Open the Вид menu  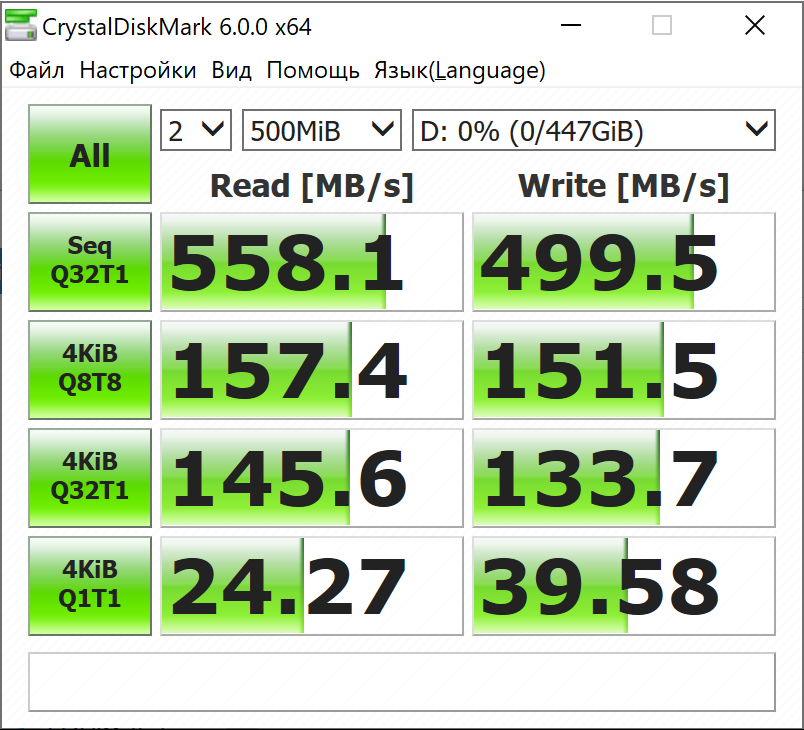pyautogui.click(x=232, y=70)
